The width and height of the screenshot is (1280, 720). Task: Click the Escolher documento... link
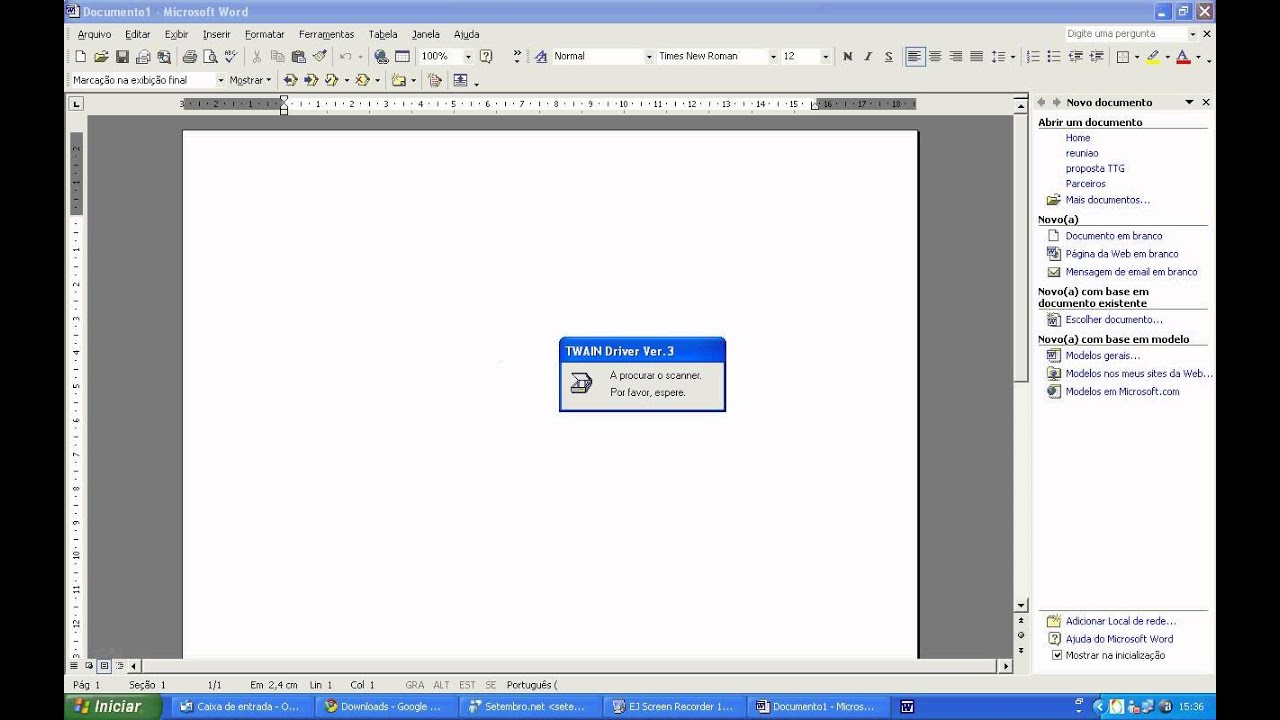tap(1114, 320)
